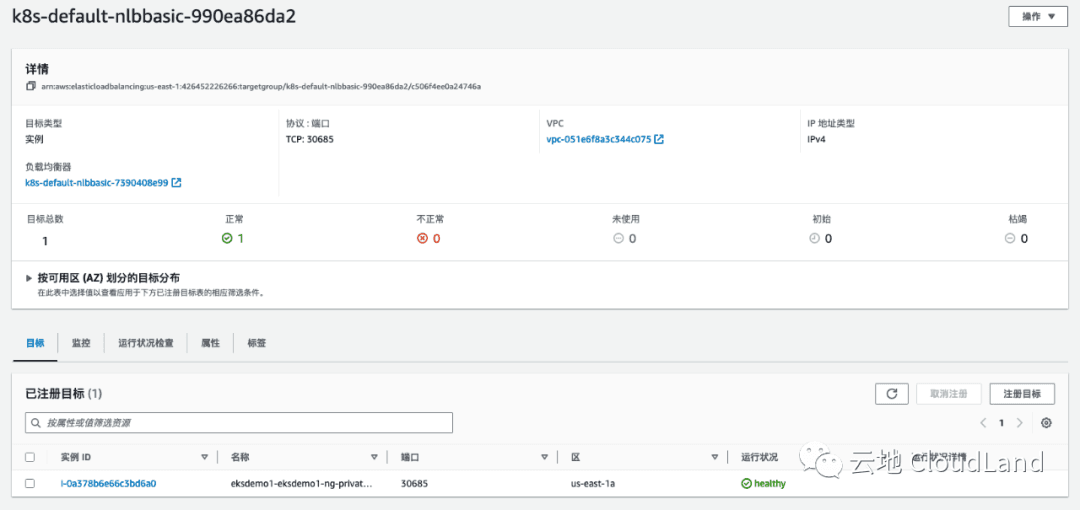This screenshot has height=510, width=1080.
Task: Open instance link i-0a378b6e66c3bd6a0
Action: 108,484
